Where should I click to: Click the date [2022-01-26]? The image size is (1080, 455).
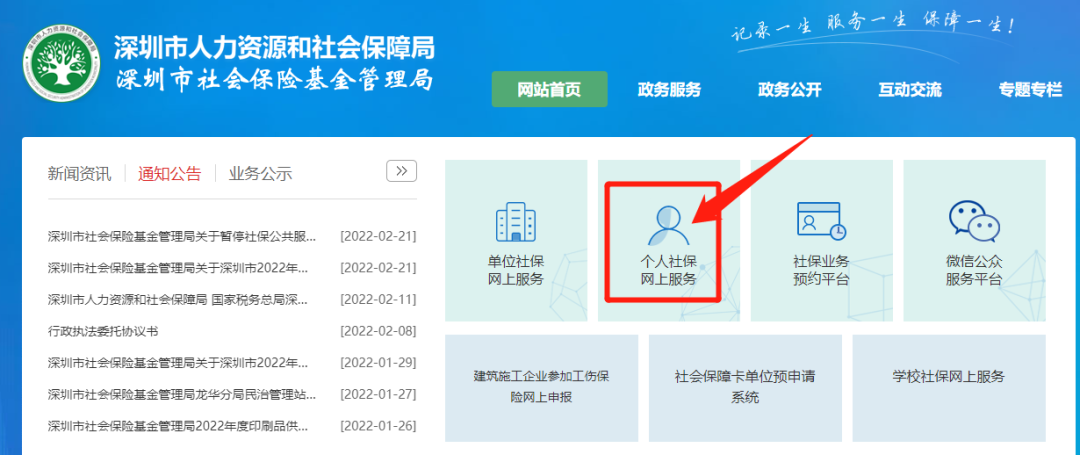pyautogui.click(x=378, y=425)
